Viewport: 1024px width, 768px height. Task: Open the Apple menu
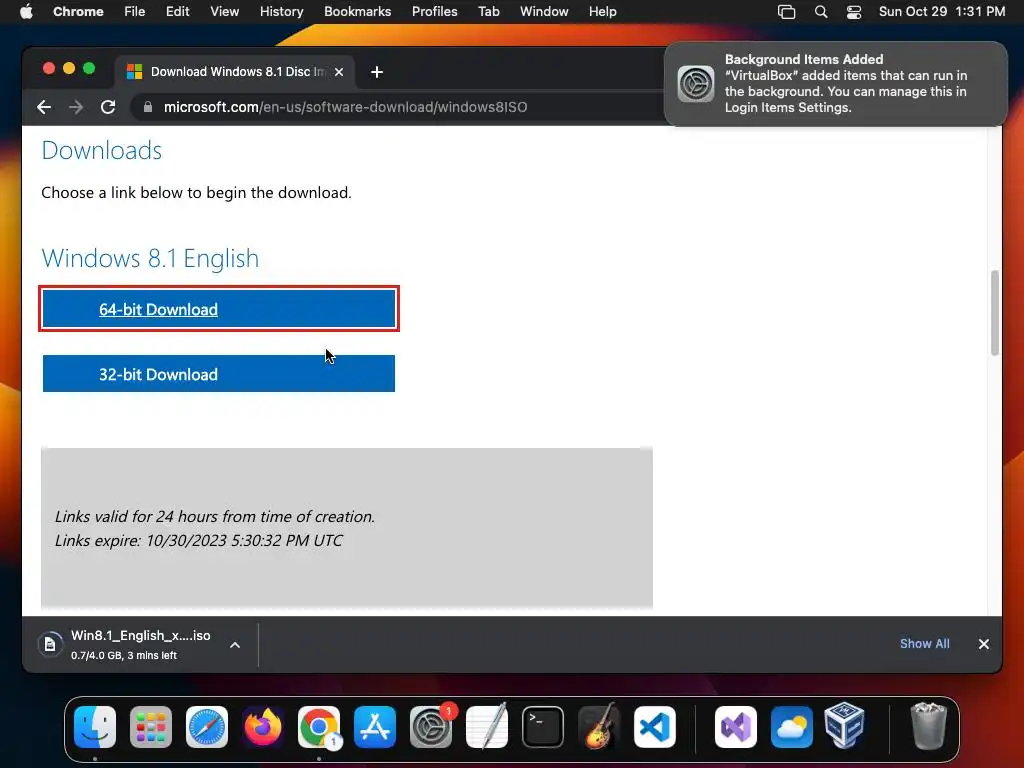click(26, 12)
